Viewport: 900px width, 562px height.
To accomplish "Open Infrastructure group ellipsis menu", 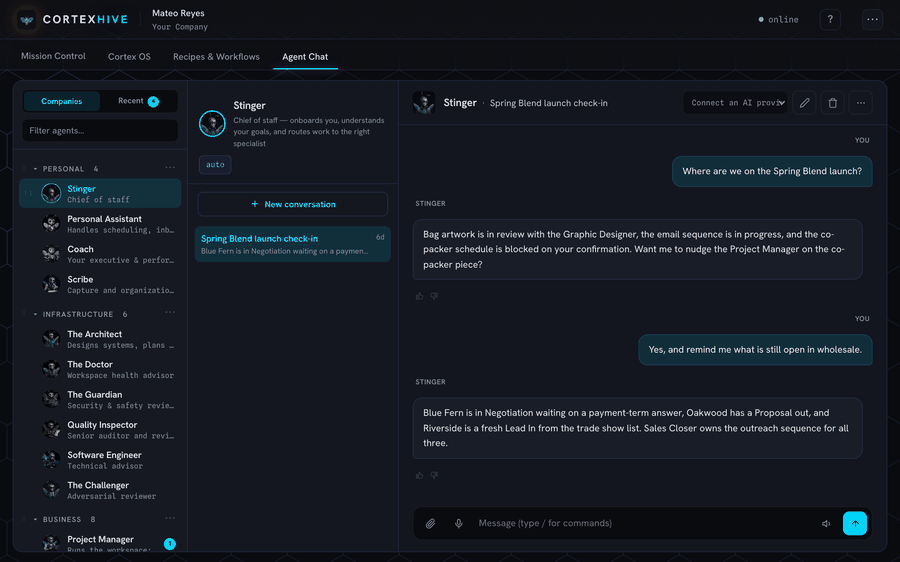I will click(170, 313).
